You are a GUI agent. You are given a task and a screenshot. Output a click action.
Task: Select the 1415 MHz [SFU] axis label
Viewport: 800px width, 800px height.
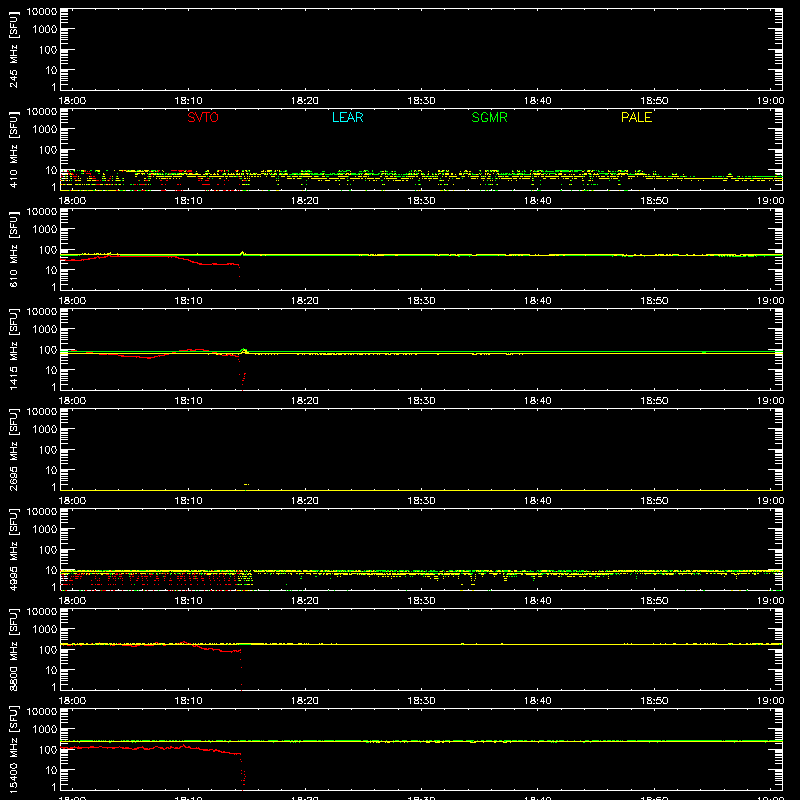(14, 349)
